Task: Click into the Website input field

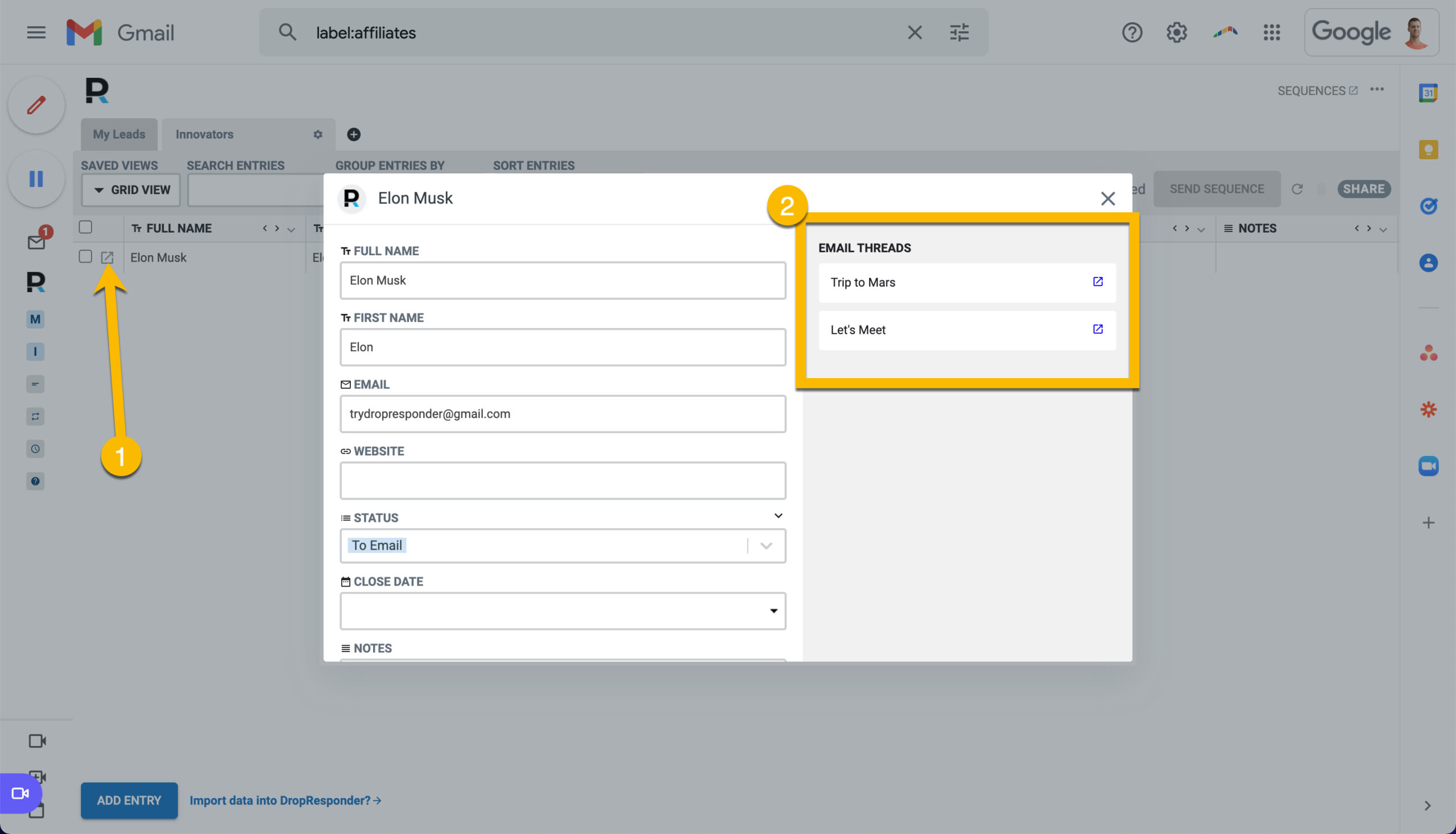Action: click(562, 480)
